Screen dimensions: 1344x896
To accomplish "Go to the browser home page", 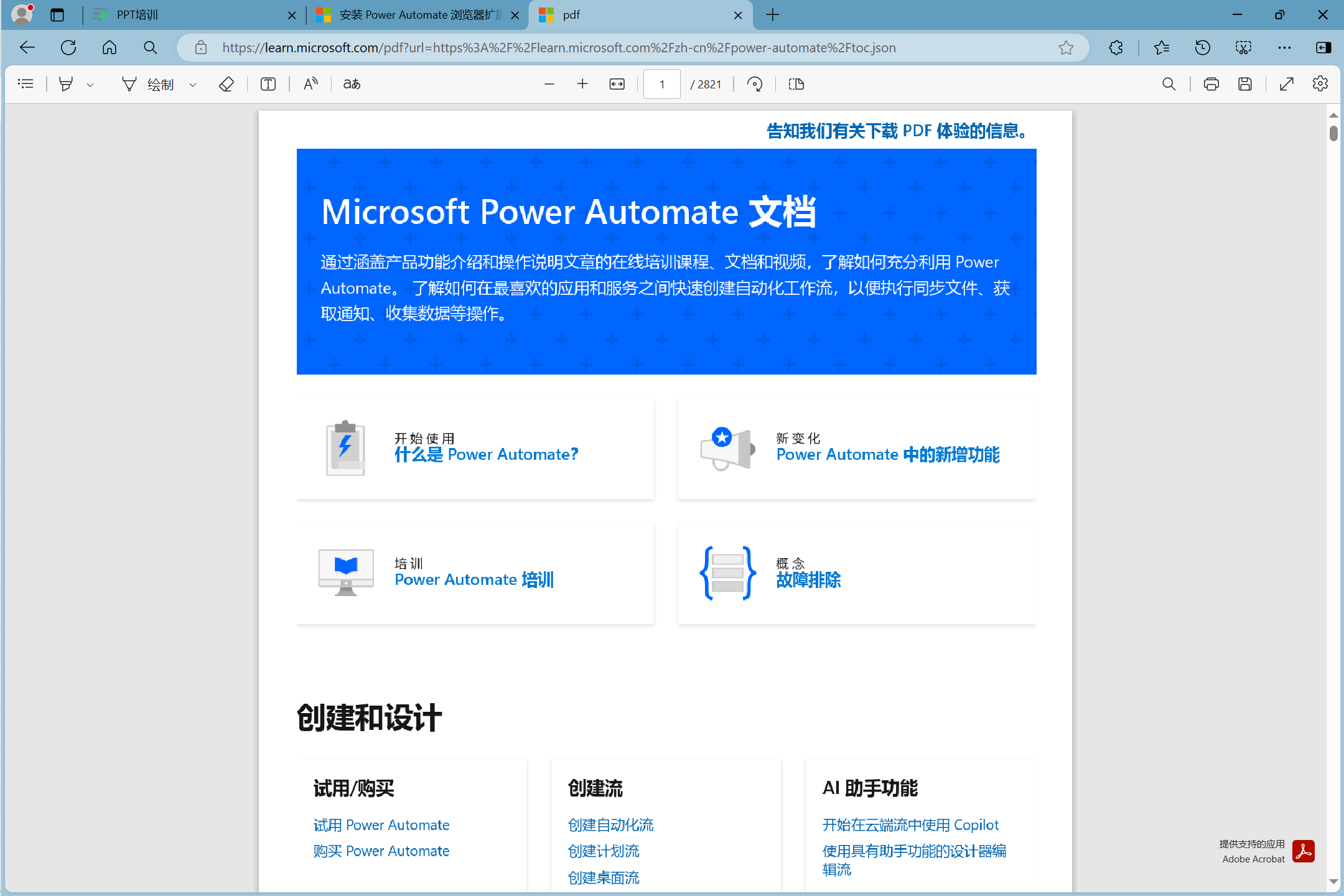I will [110, 48].
